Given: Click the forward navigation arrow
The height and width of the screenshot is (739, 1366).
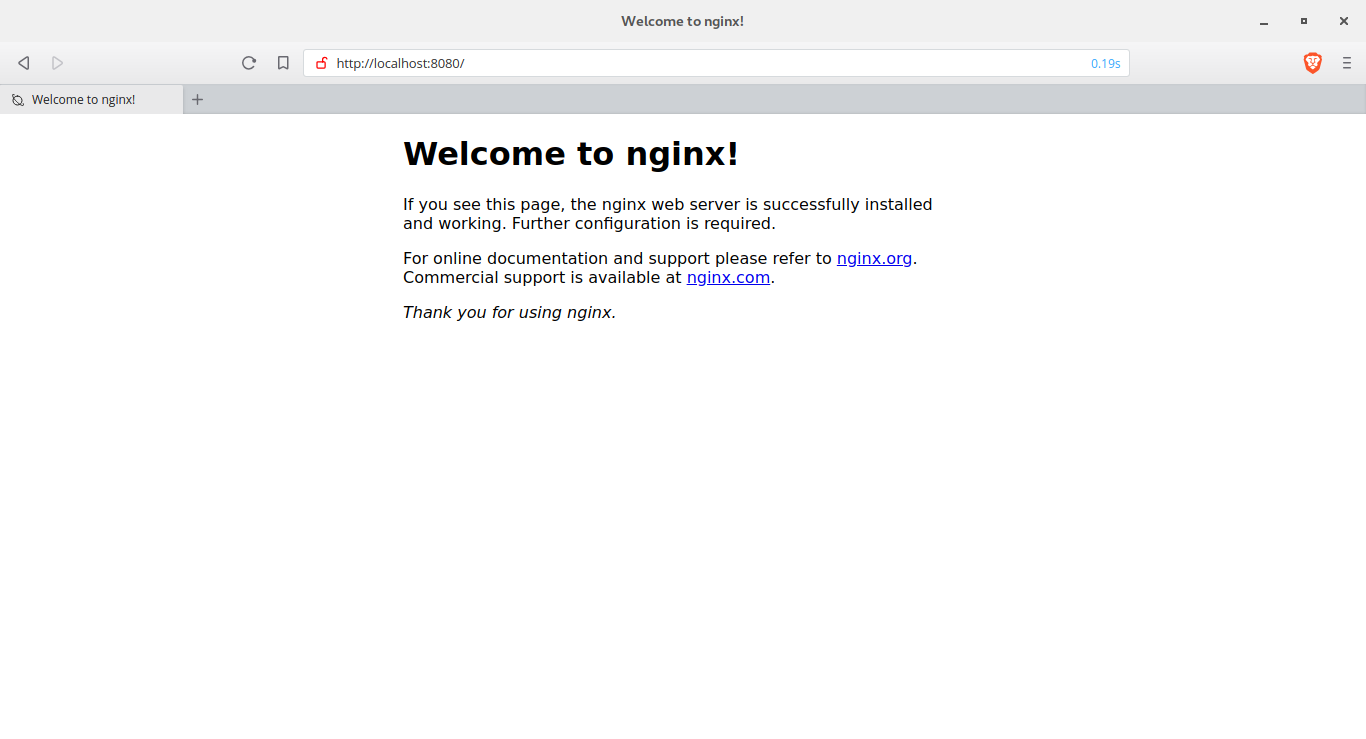Looking at the screenshot, I should click(58, 63).
